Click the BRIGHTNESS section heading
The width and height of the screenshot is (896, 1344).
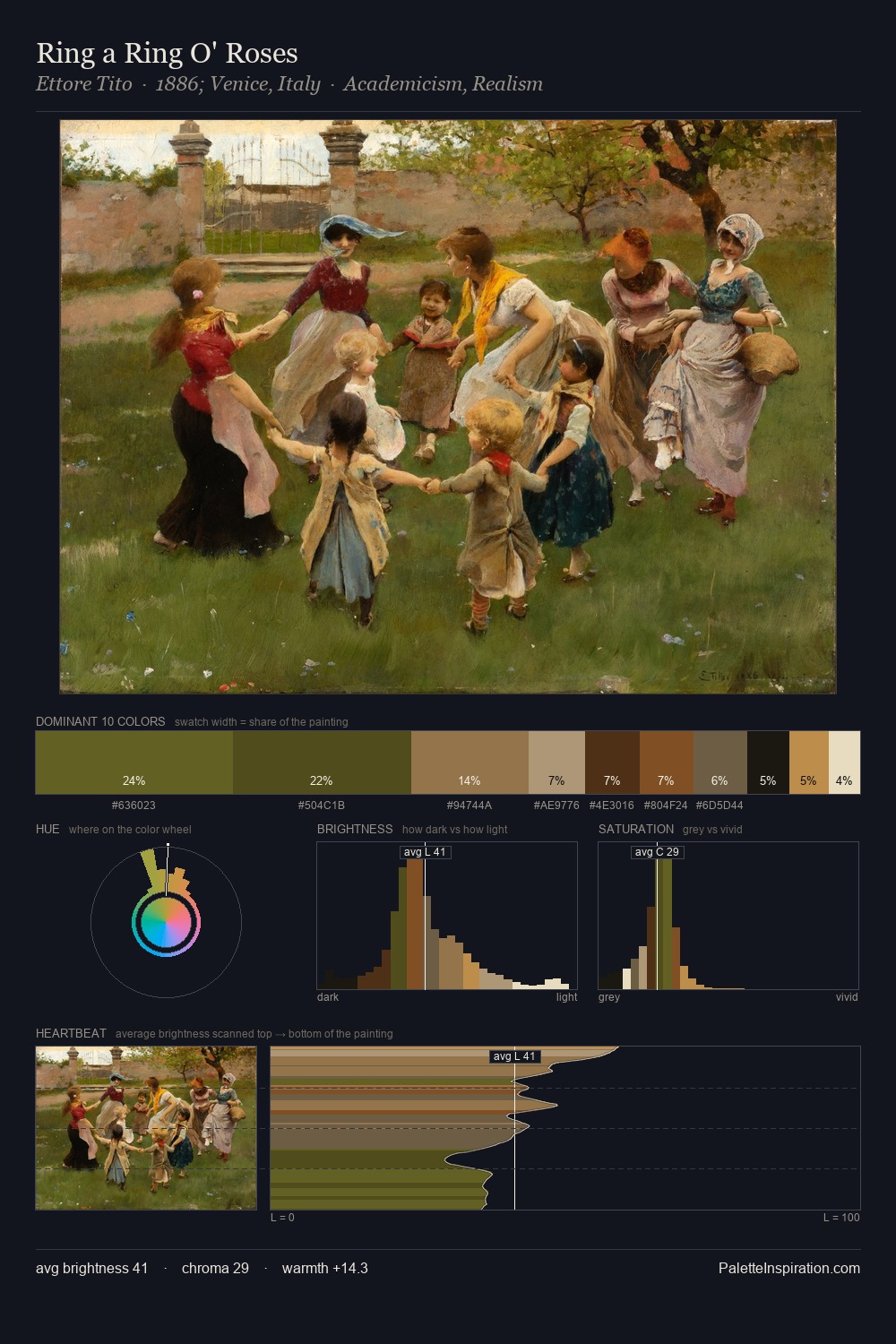point(355,829)
